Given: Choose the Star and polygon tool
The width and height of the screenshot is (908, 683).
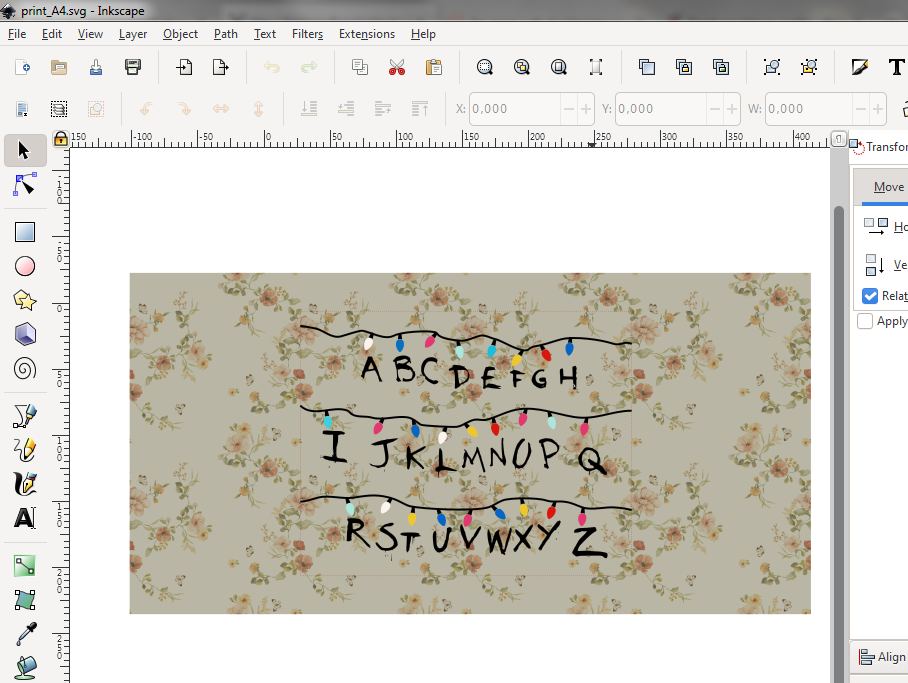Looking at the screenshot, I should point(25,300).
